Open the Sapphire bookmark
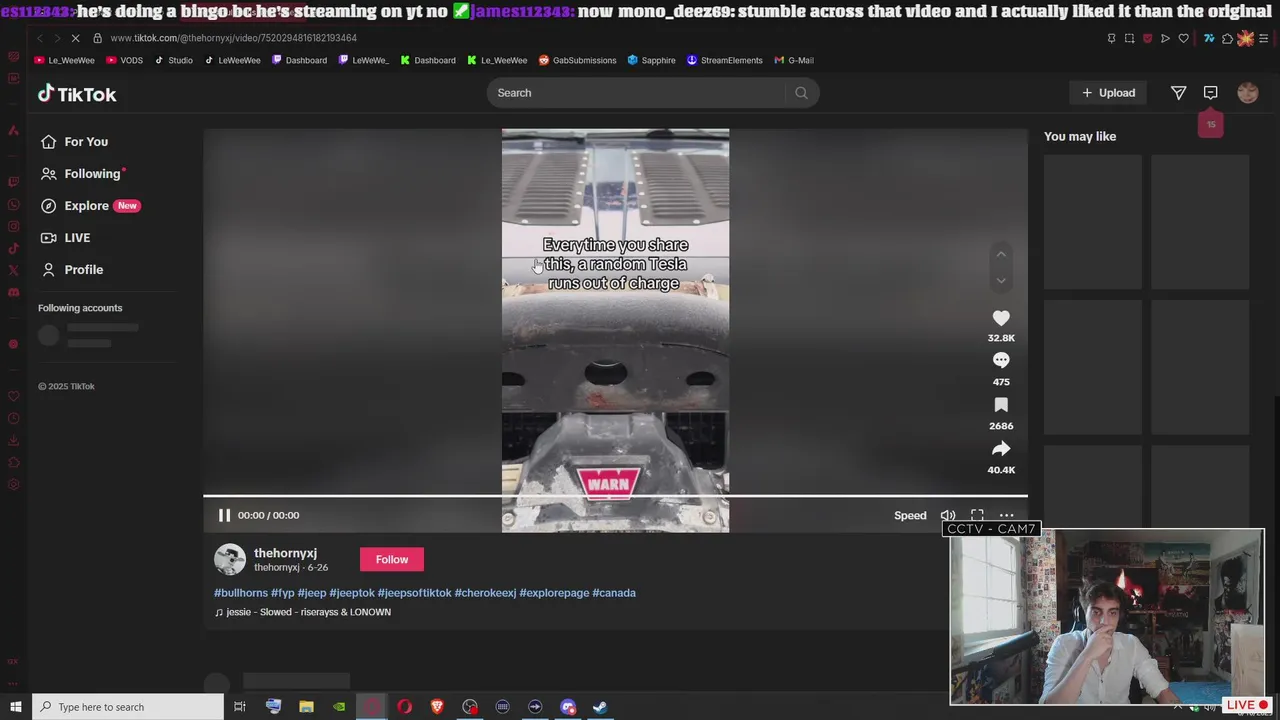This screenshot has height=720, width=1280. (651, 60)
